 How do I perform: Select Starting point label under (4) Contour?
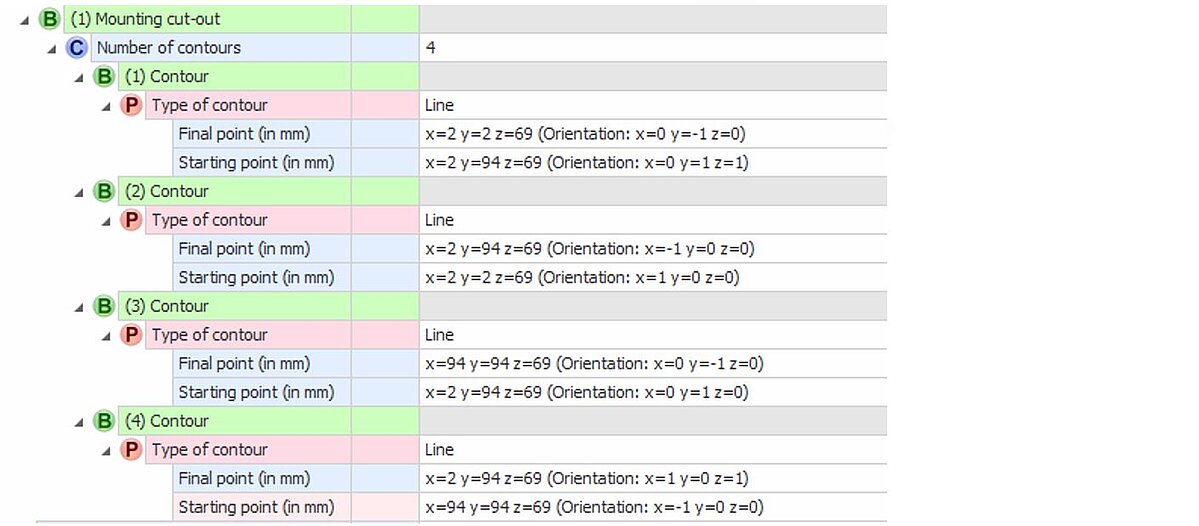[255, 507]
